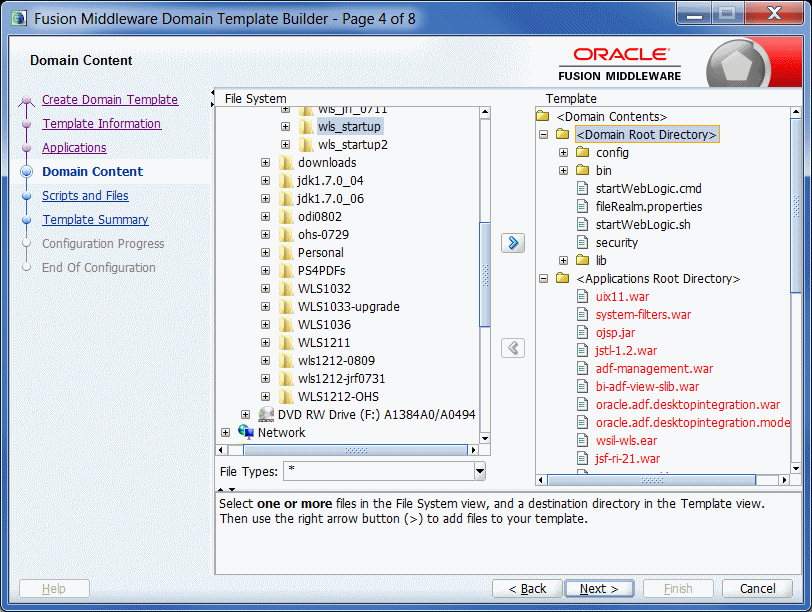Go to Template Information step
The height and width of the screenshot is (612, 812).
click(x=102, y=124)
